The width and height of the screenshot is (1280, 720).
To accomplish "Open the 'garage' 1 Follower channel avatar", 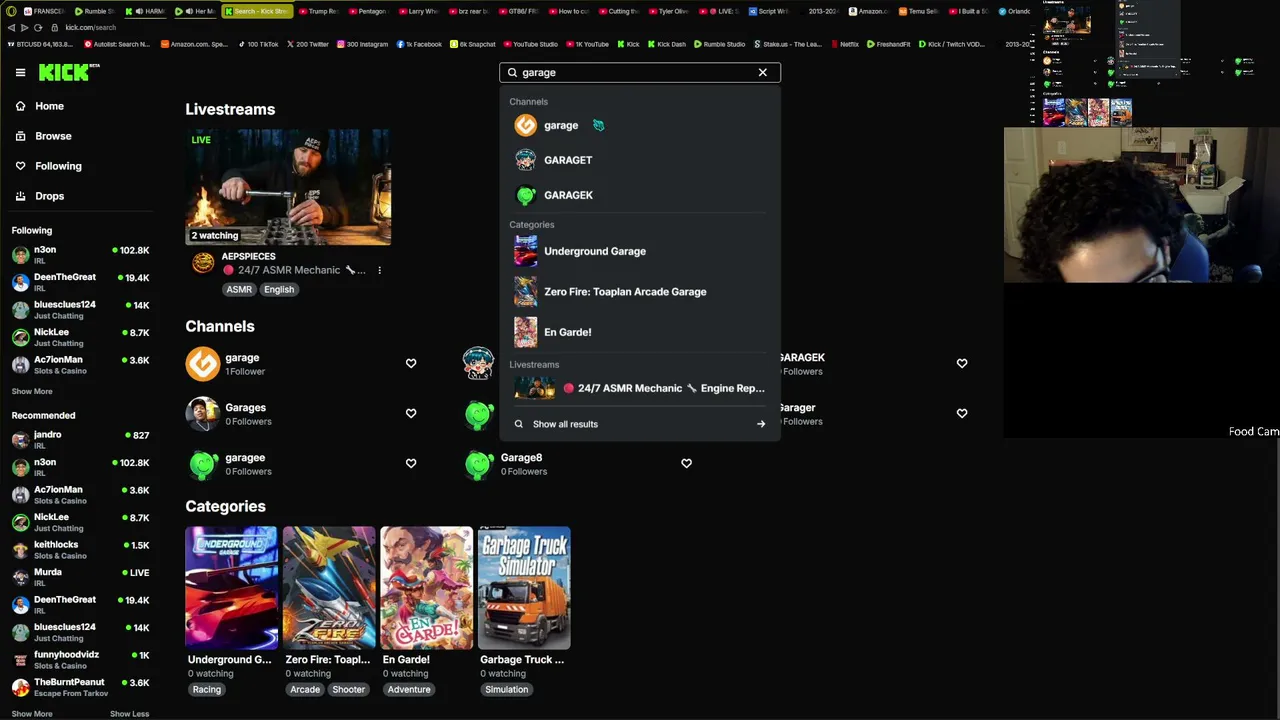I will (x=203, y=364).
